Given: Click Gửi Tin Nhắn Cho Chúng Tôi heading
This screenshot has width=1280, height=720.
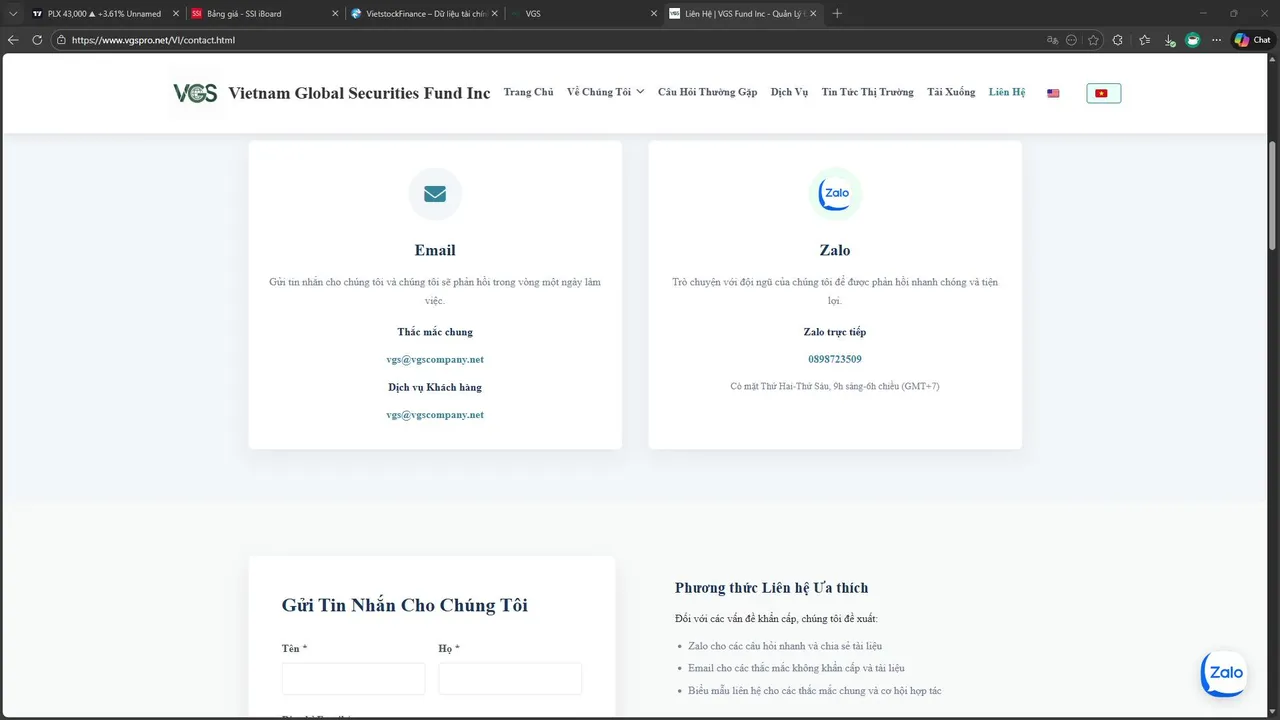Looking at the screenshot, I should pos(405,605).
